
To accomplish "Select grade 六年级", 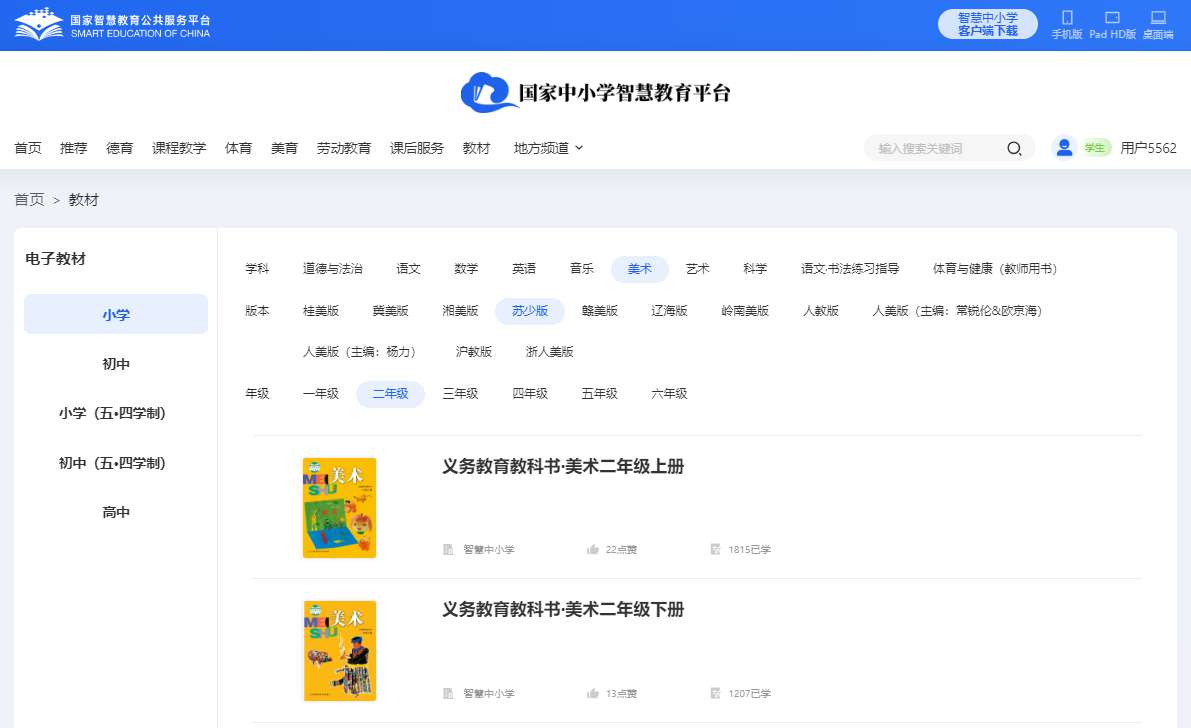I will 669,394.
